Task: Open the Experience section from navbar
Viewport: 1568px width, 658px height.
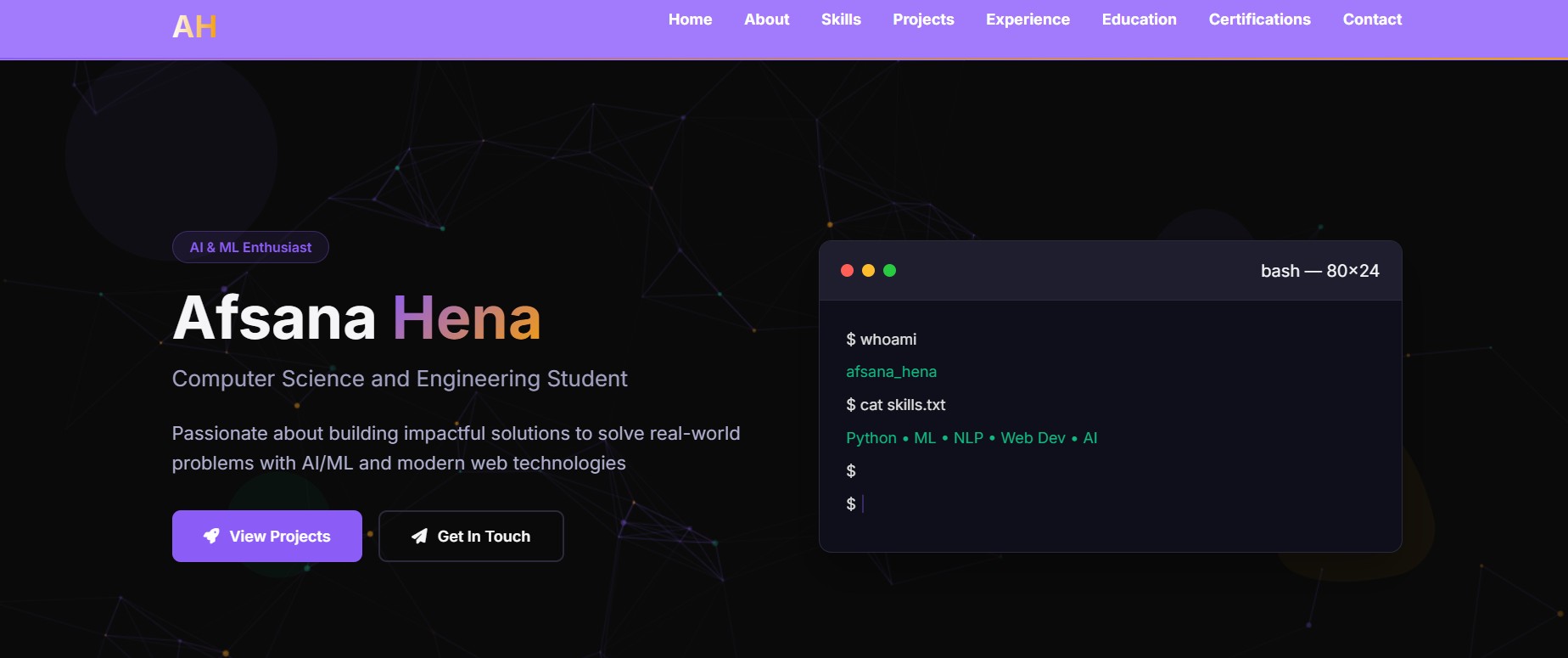Action: tap(1028, 19)
